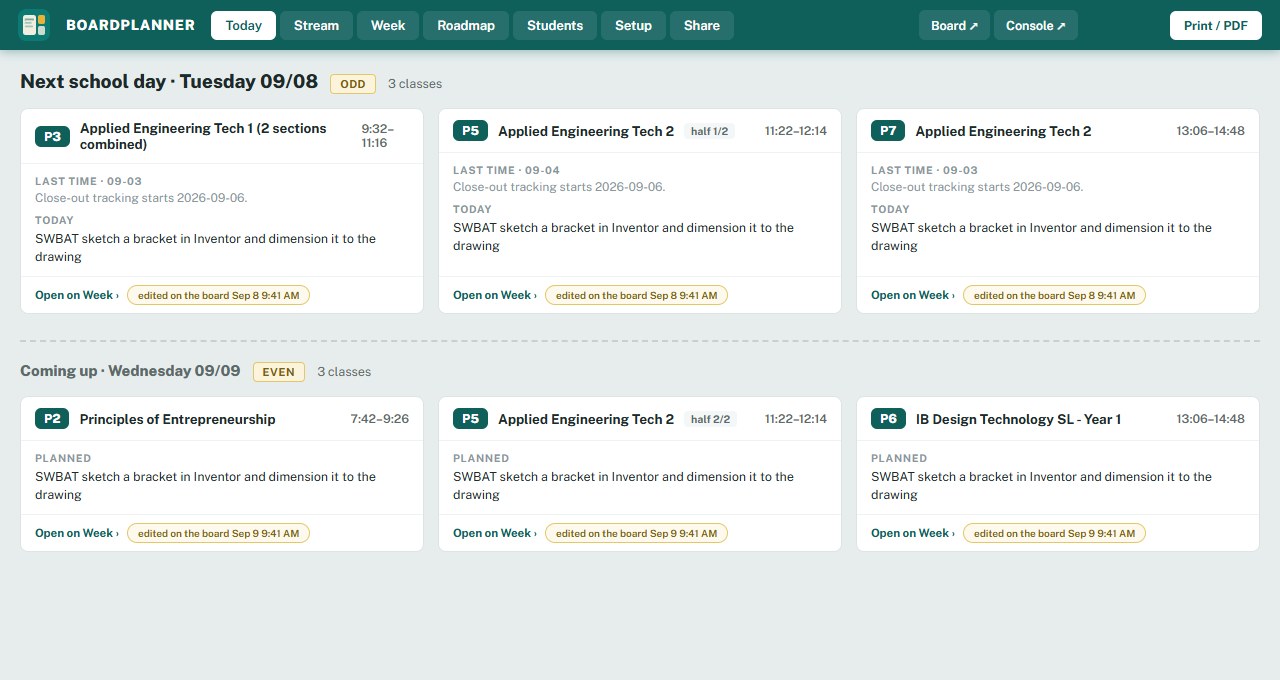Viewport: 1280px width, 680px height.
Task: Click the P6 period badge
Action: pos(888,419)
